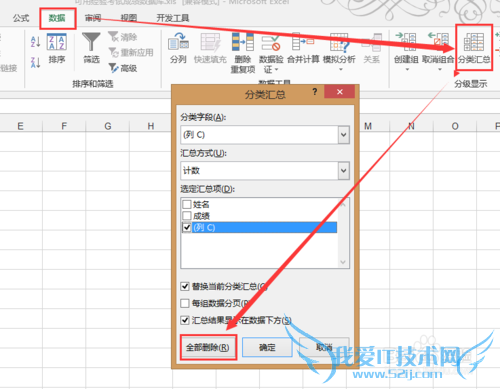Switch to the 开发工具 tab
Viewport: 500px width, 389px height.
pyautogui.click(x=173, y=18)
